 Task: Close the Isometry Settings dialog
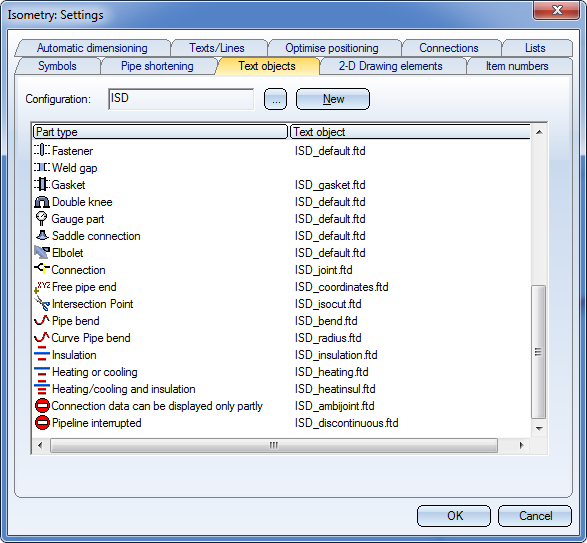pos(557,10)
